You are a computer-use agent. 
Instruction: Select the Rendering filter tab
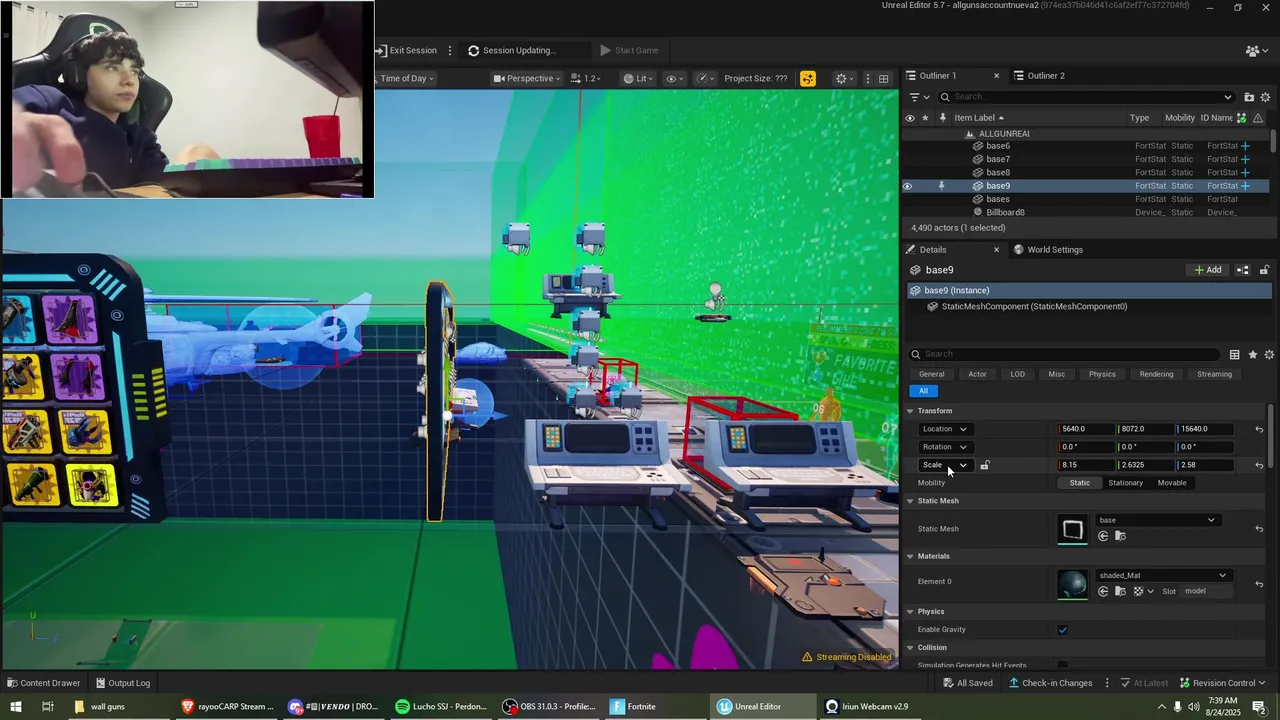pos(1156,374)
